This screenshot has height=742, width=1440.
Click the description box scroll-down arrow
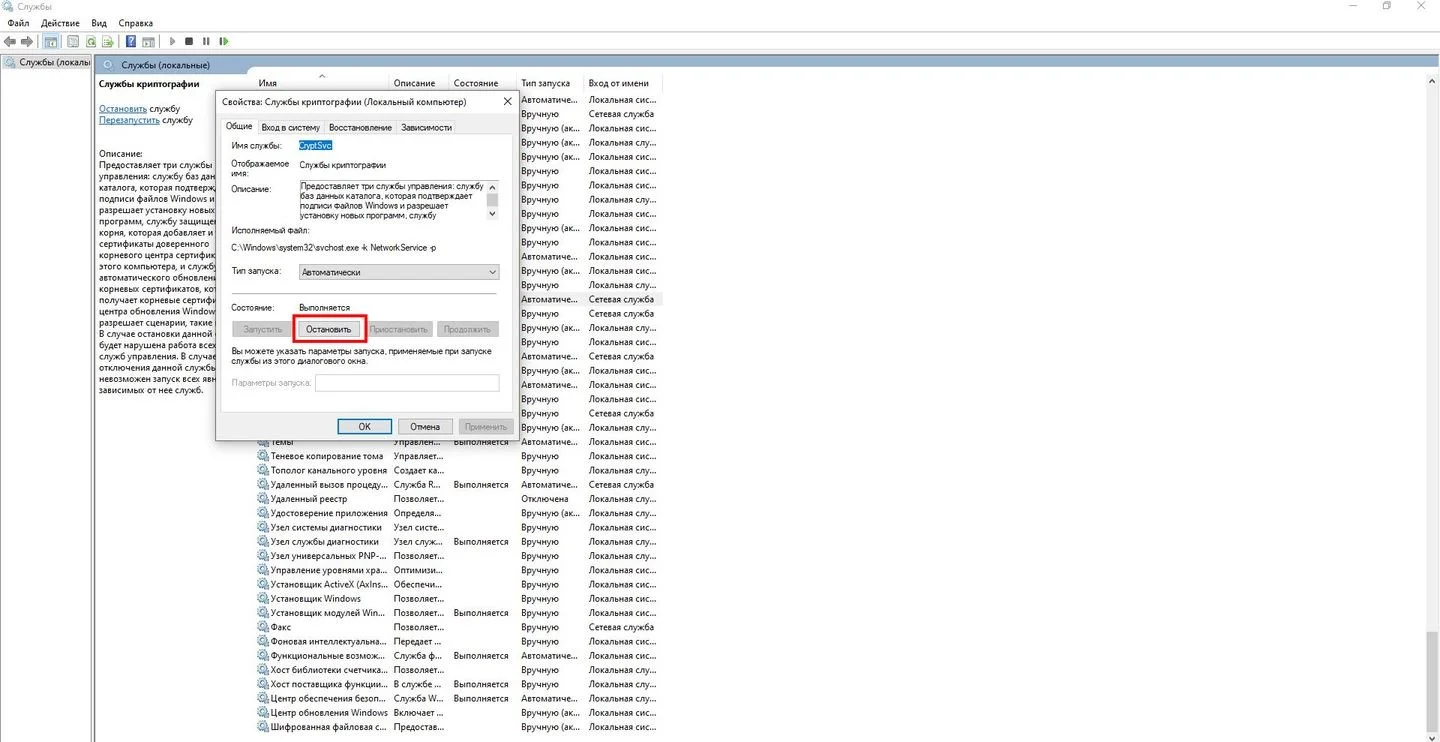[492, 213]
